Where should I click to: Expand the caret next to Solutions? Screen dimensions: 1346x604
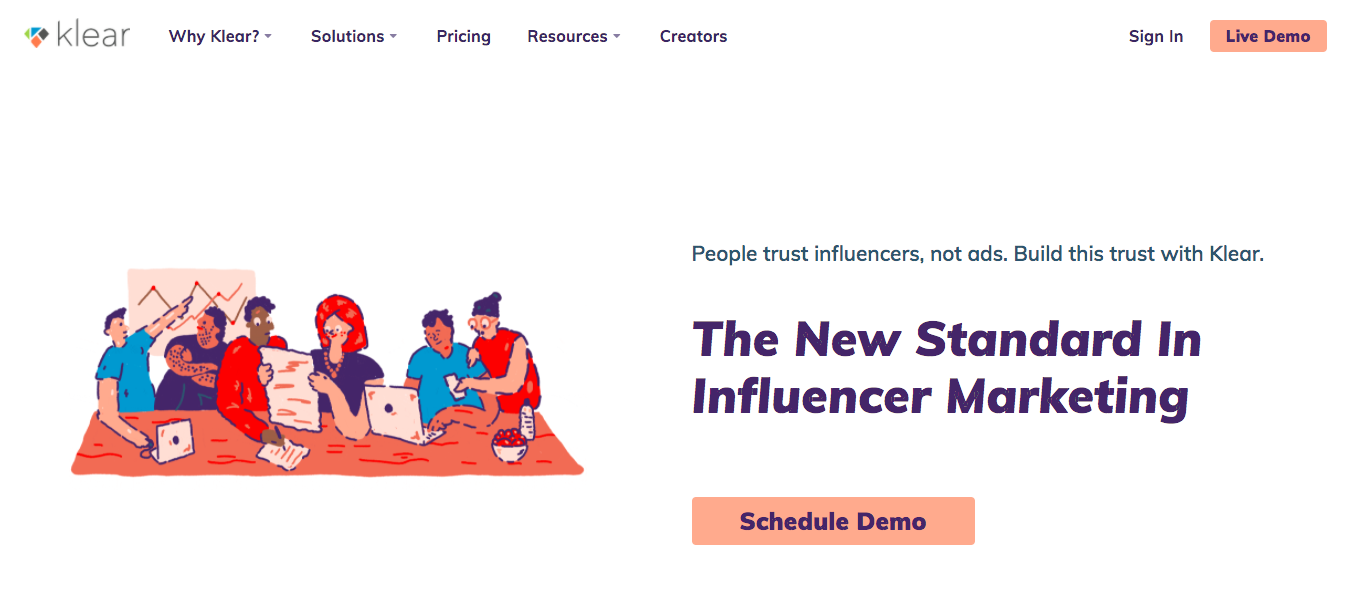click(x=393, y=37)
